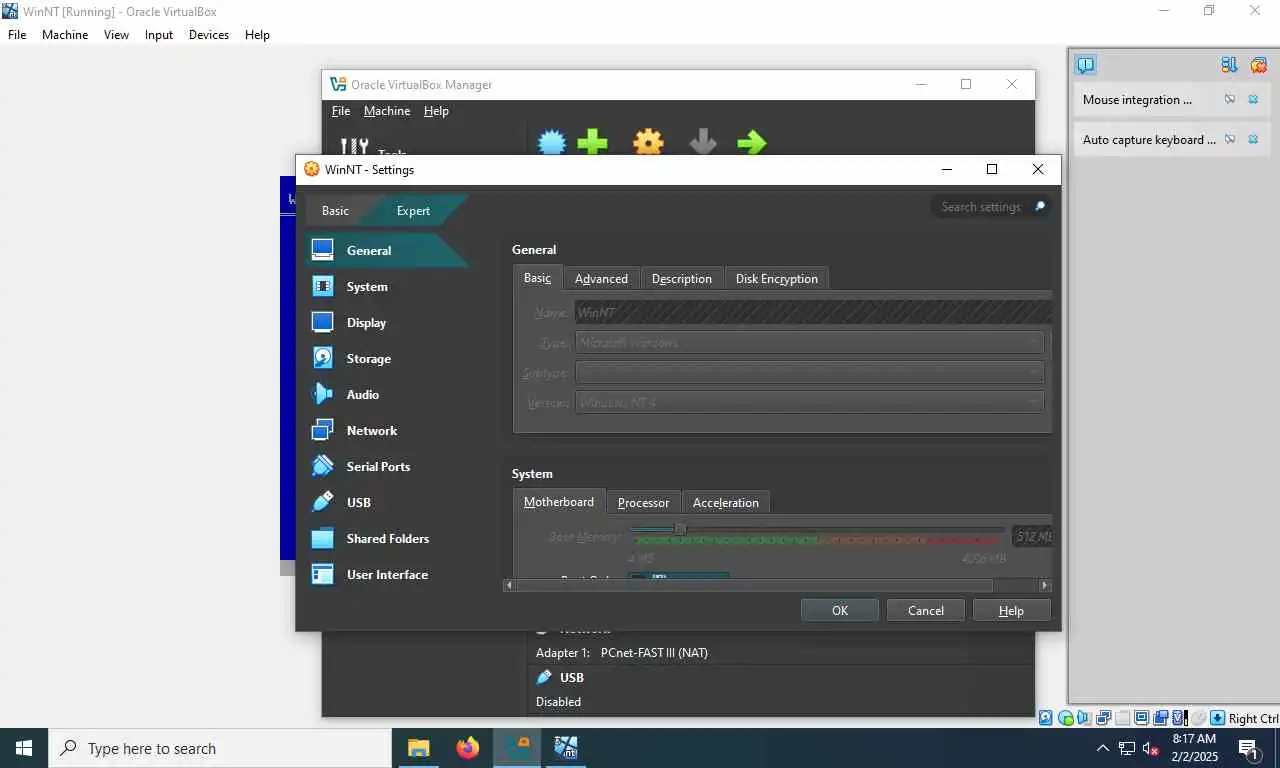Click the green arrow Show icon in Manager

tap(752, 142)
